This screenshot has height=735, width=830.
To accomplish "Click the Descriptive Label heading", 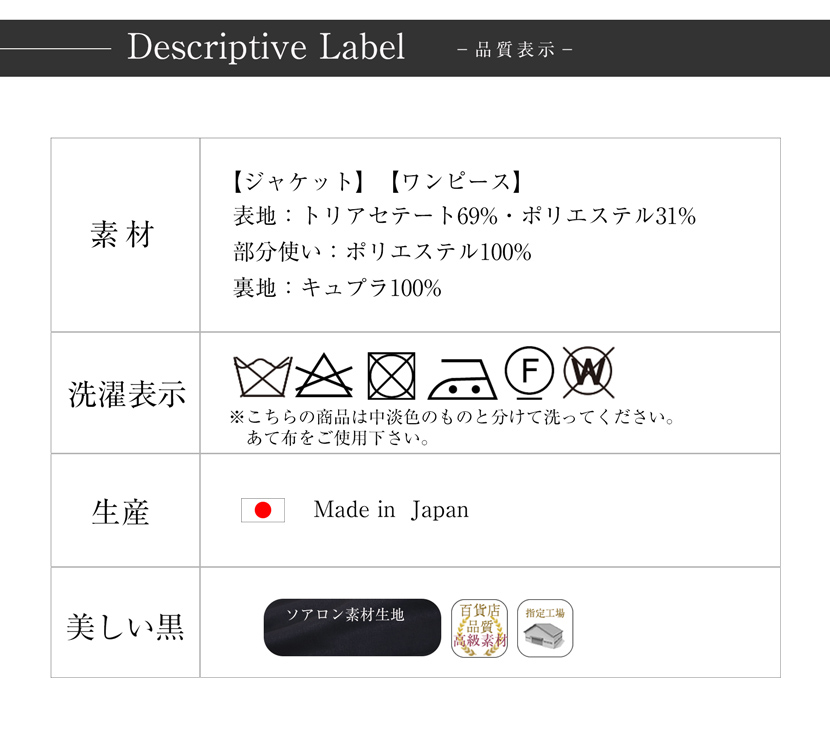I will pyautogui.click(x=266, y=47).
